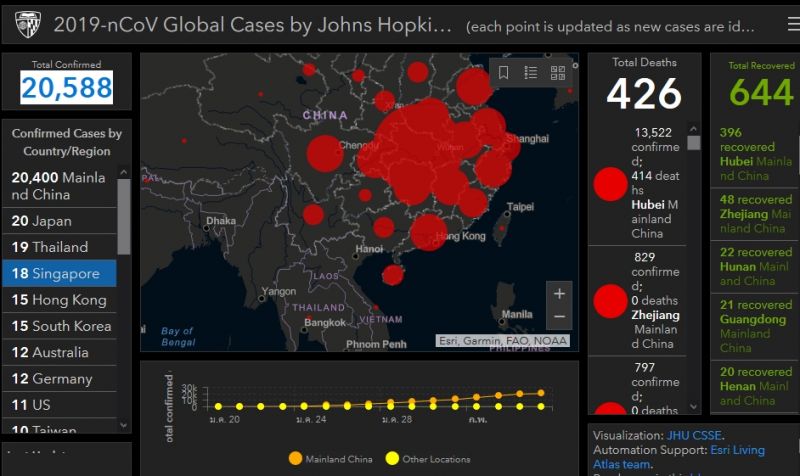800x476 pixels.
Task: Click the Esri, Garmin, FAO, NOAA attribution
Action: [504, 341]
